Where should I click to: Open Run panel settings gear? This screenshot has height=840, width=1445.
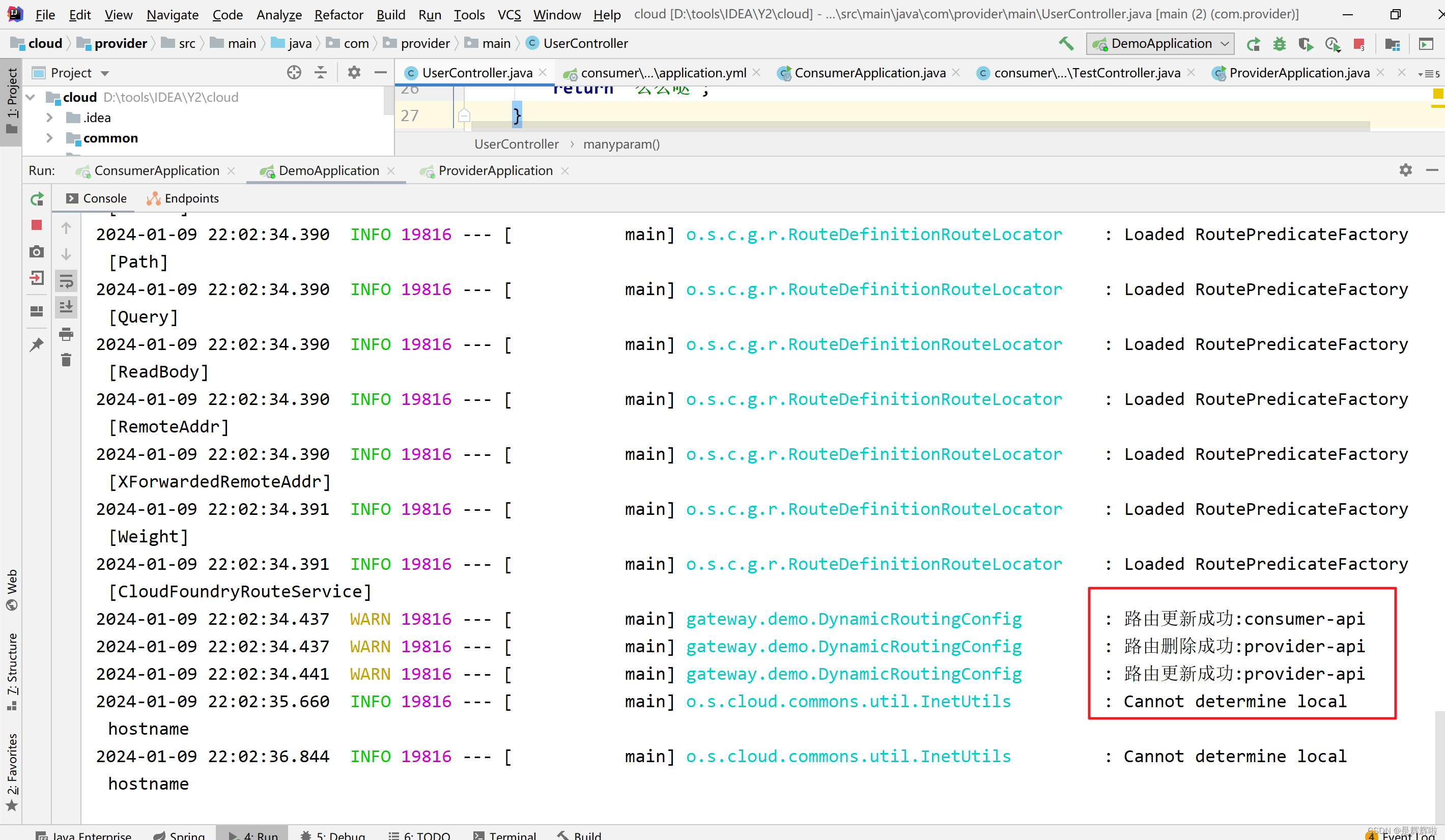tap(1405, 170)
